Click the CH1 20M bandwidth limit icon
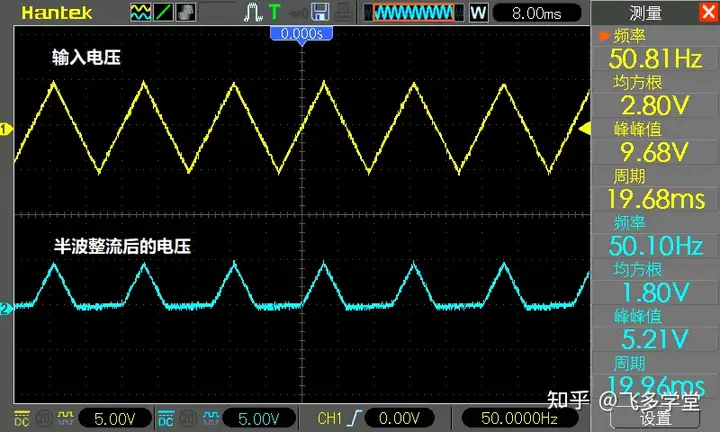The image size is (720, 432). point(44,418)
